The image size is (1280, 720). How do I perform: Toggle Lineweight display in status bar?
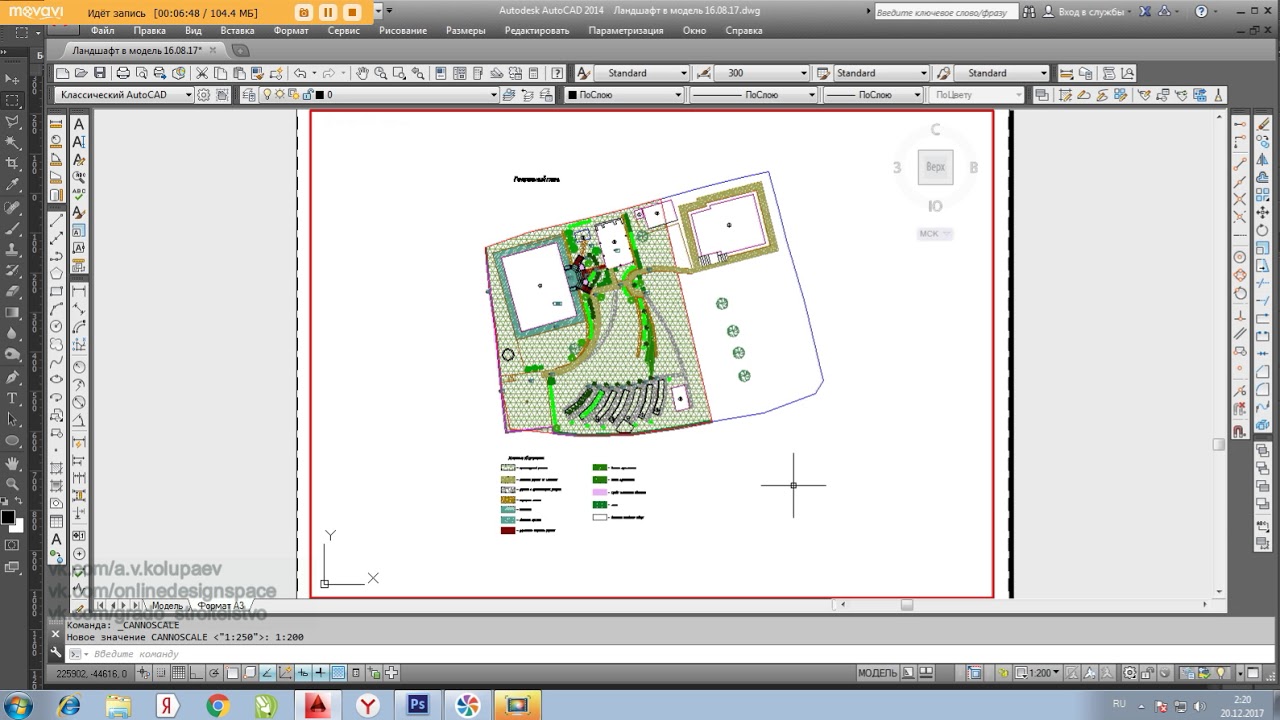point(320,673)
